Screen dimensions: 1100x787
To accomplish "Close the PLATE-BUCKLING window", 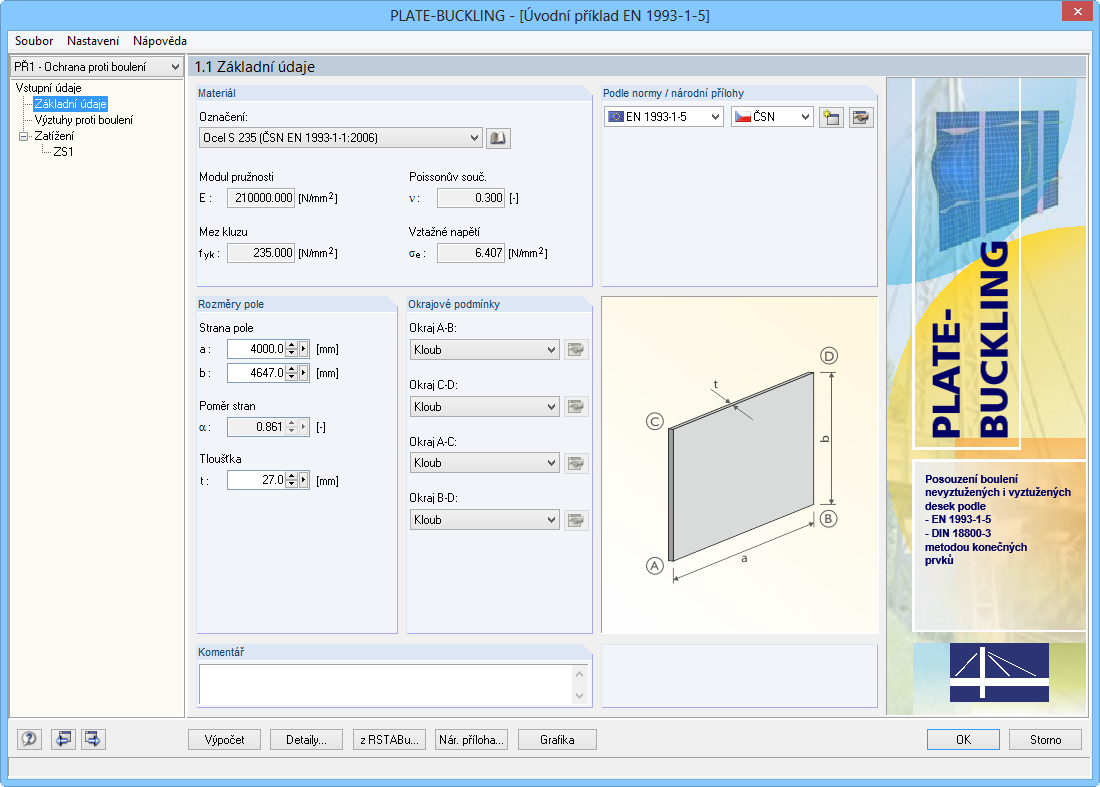I will click(x=1078, y=12).
